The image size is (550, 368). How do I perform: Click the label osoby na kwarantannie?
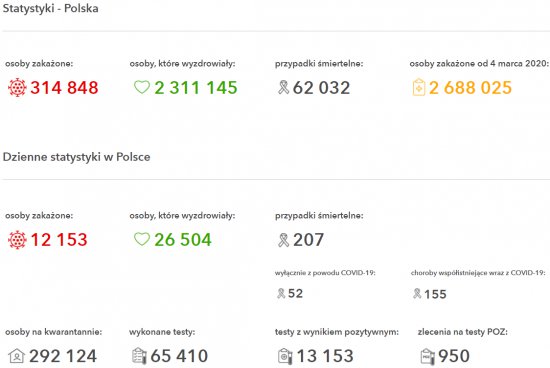[x=54, y=332]
